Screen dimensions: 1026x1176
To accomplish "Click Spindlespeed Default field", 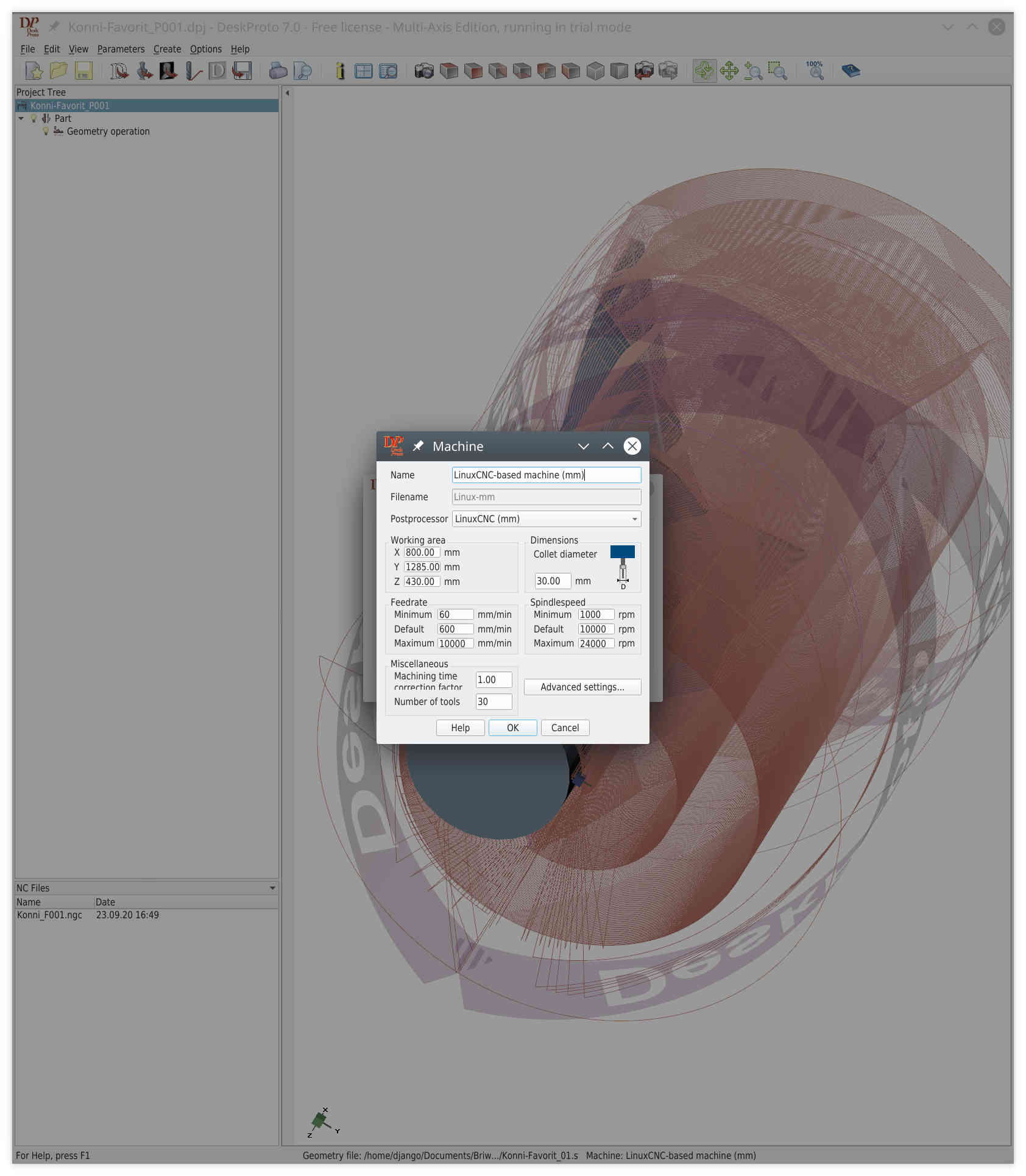I will click(x=596, y=629).
